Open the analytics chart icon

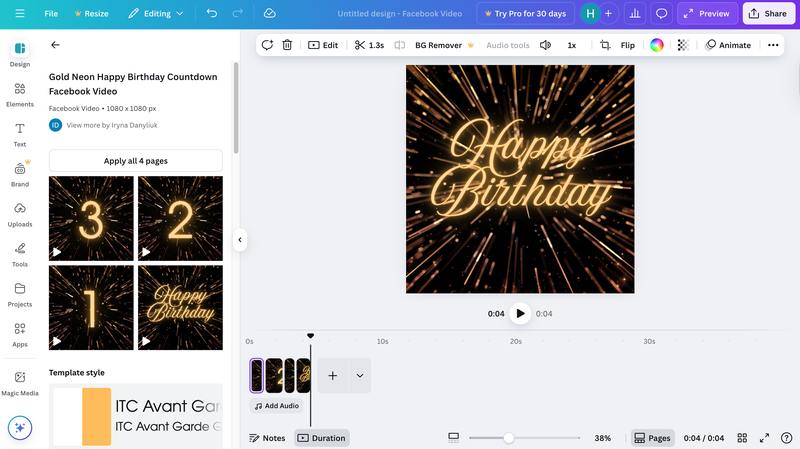[635, 14]
